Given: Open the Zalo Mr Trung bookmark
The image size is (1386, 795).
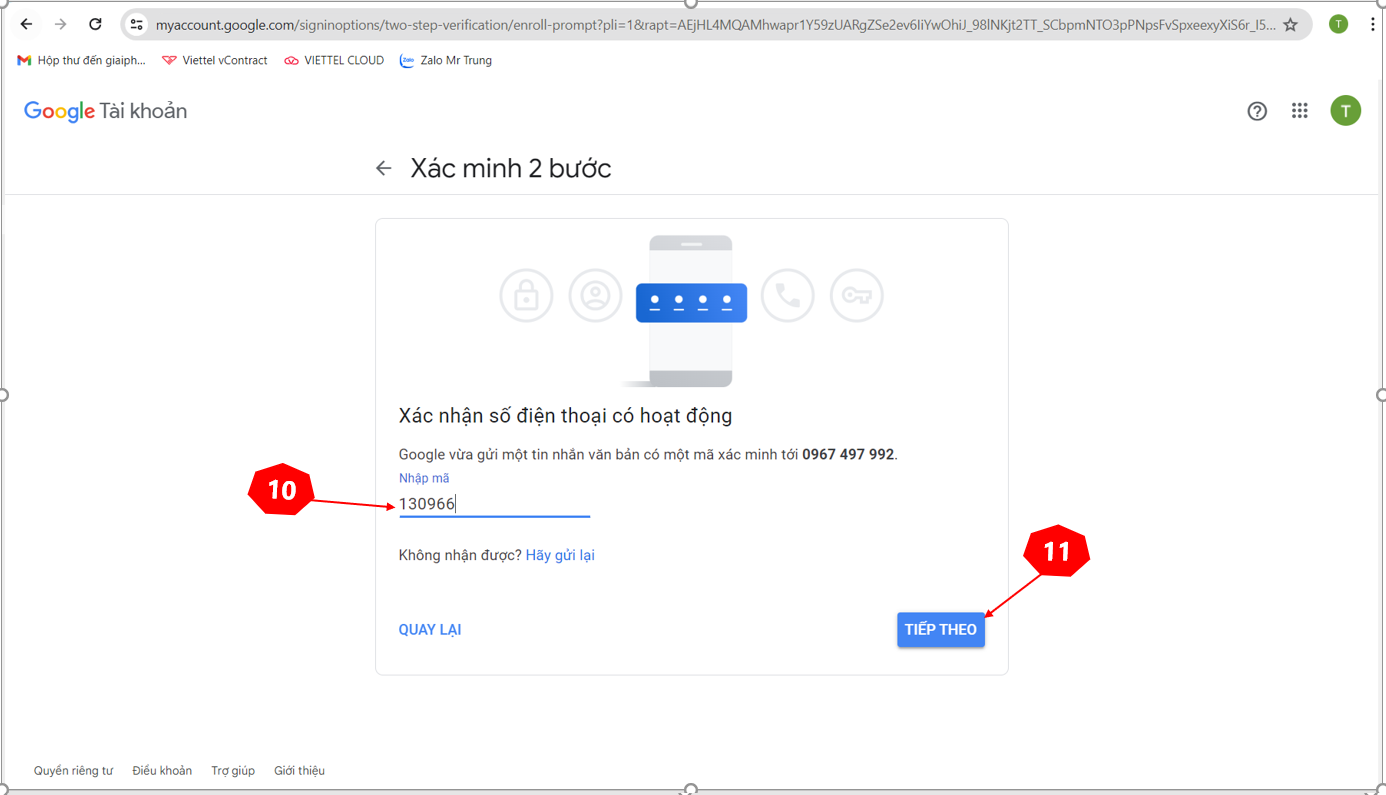Looking at the screenshot, I should coord(446,61).
